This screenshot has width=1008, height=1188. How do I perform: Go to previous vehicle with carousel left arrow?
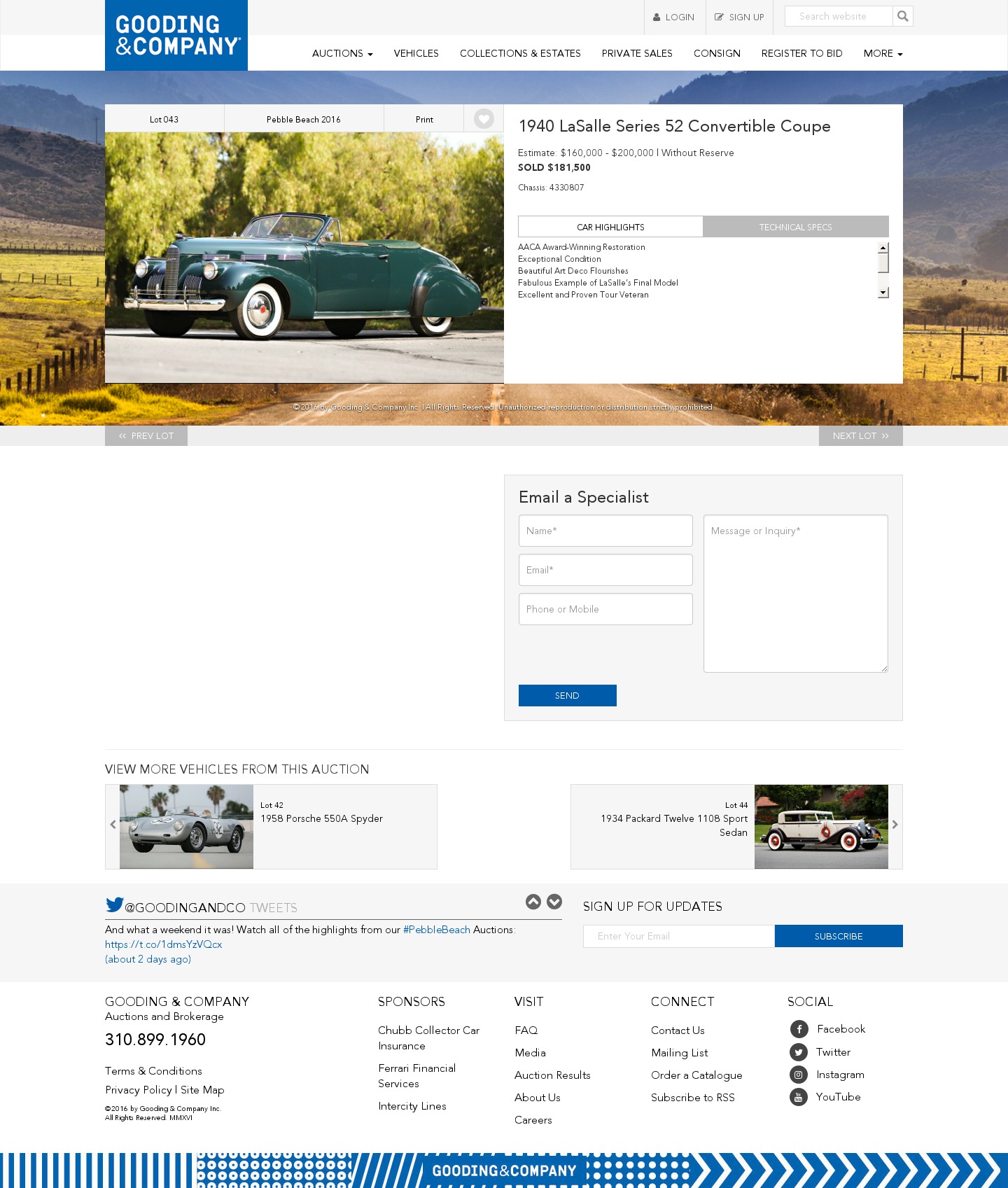pos(113,825)
